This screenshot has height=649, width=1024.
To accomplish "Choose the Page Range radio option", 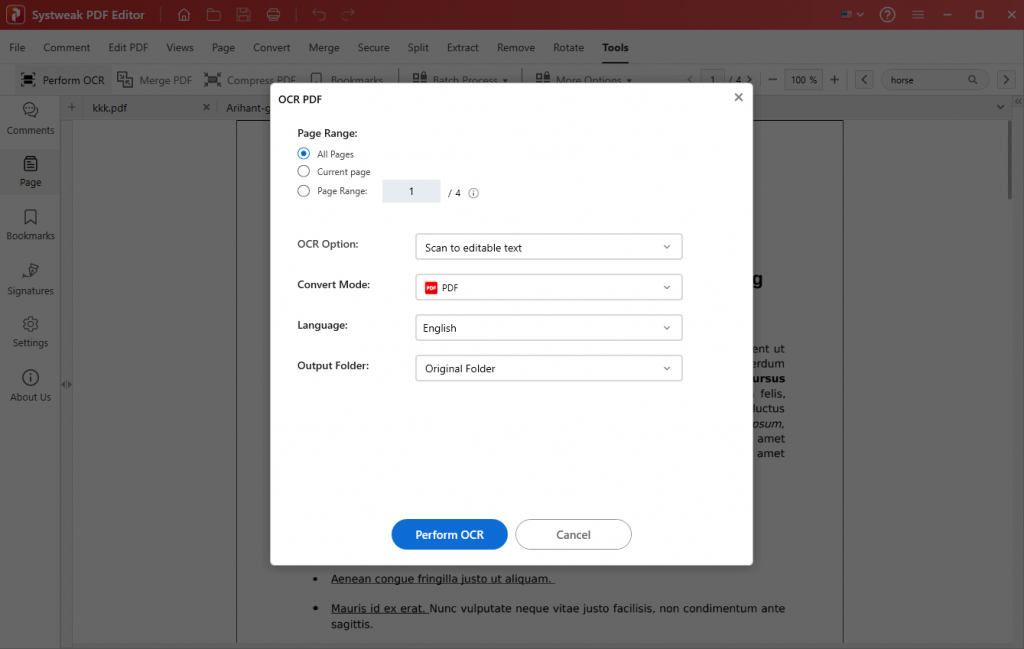I will (x=303, y=191).
